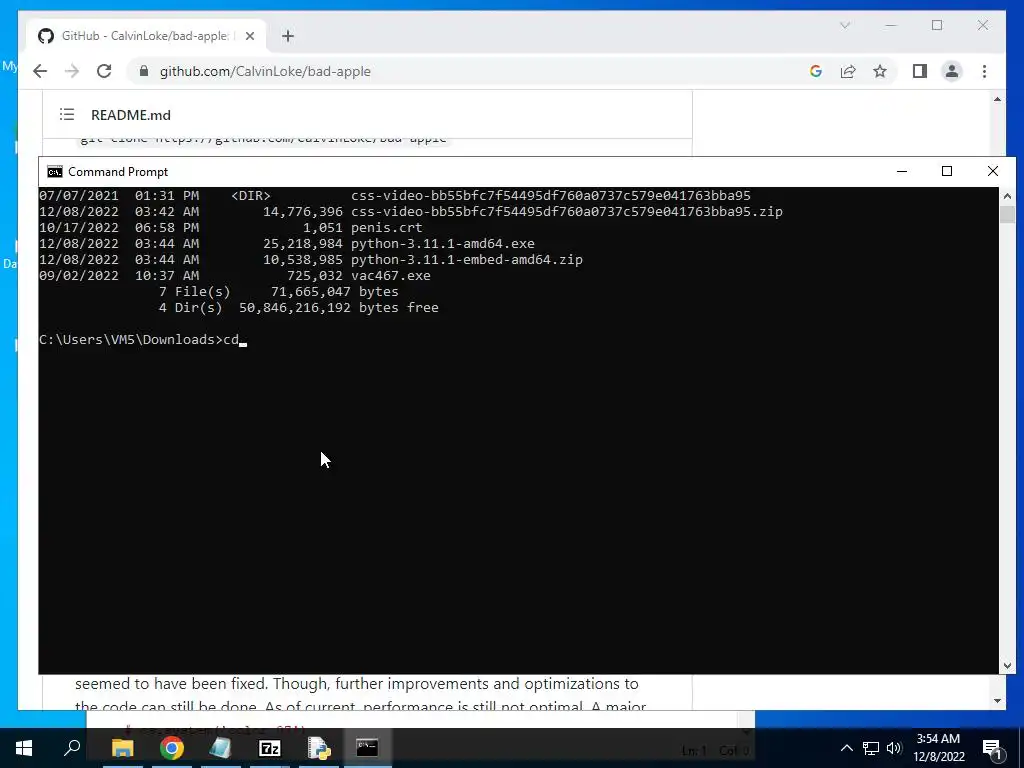The height and width of the screenshot is (768, 1024).
Task: Open the Windows Start menu
Action: pos(24,748)
